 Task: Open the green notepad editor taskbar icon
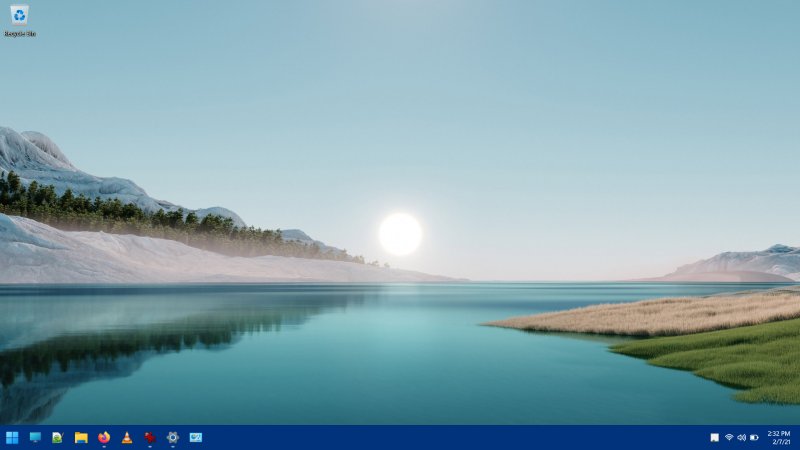coord(58,437)
